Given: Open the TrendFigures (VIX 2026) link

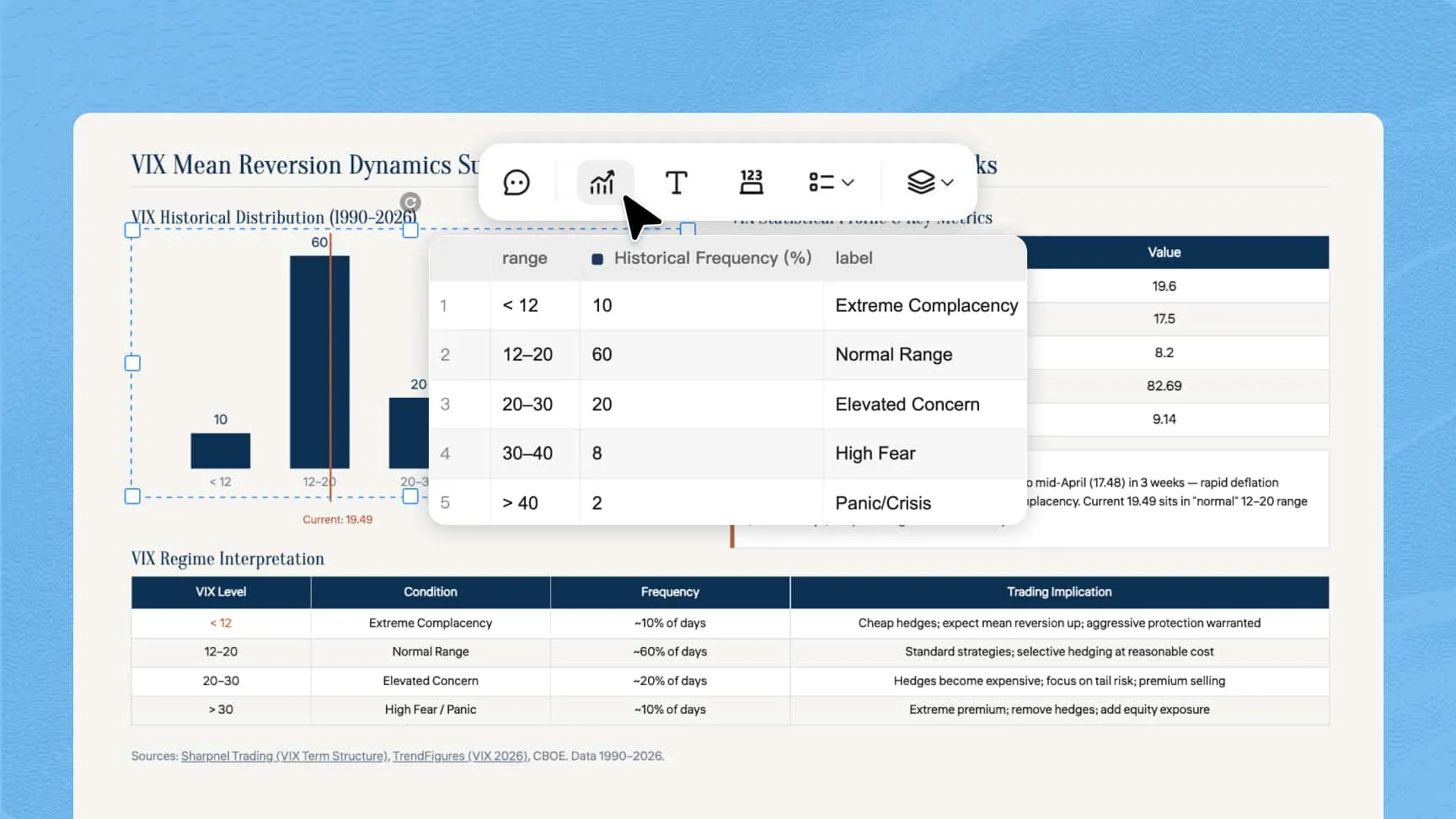Looking at the screenshot, I should (460, 756).
